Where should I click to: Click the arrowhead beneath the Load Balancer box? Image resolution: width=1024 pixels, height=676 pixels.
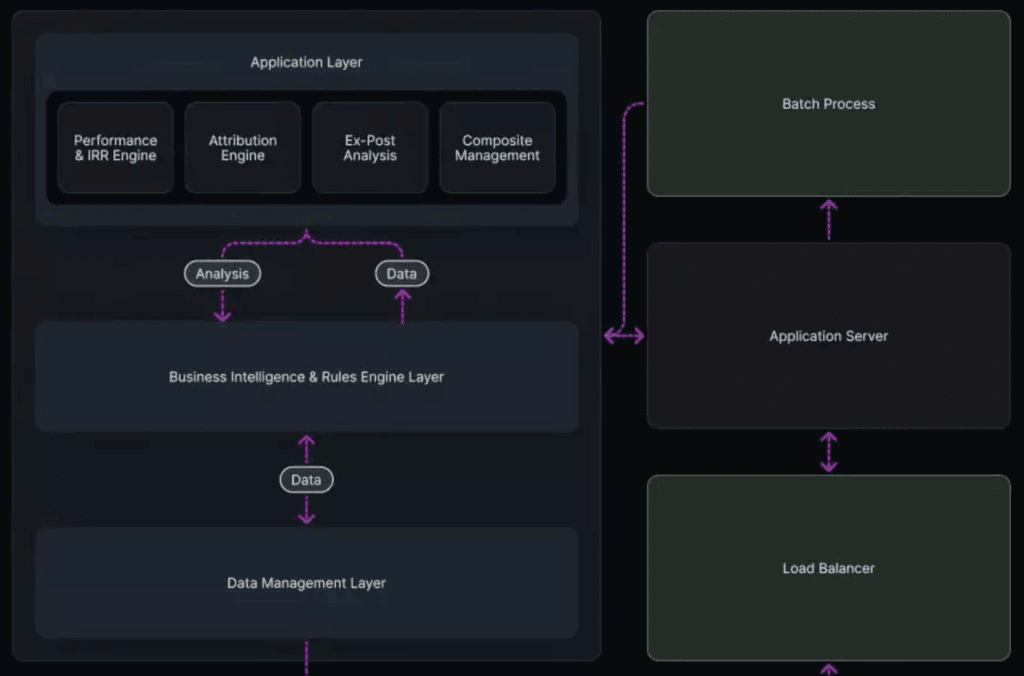[x=828, y=669]
